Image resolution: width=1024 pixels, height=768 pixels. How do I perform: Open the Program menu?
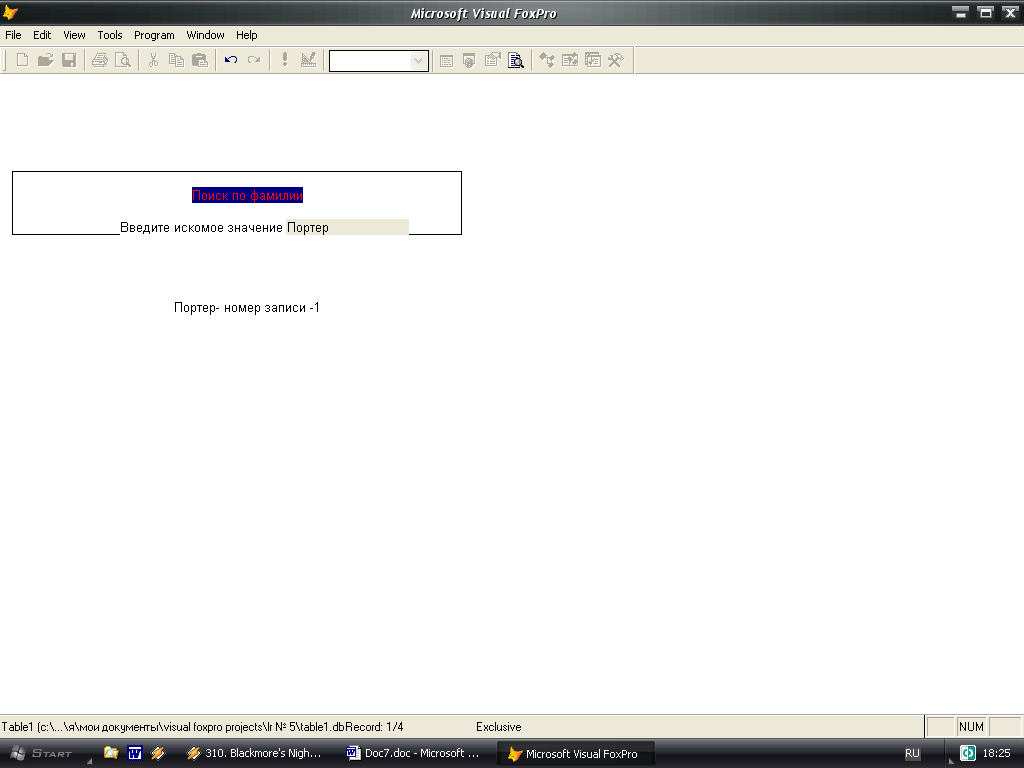click(x=154, y=35)
